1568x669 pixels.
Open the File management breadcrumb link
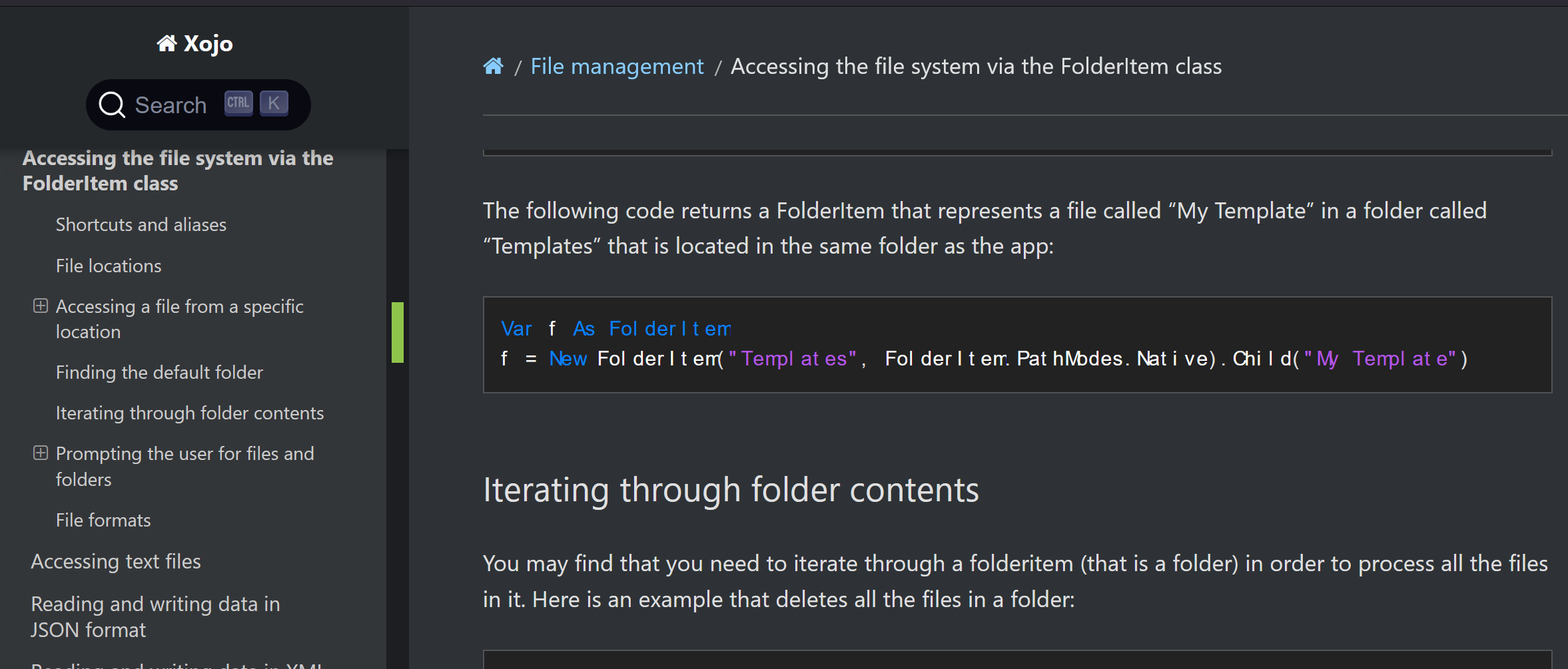[617, 66]
